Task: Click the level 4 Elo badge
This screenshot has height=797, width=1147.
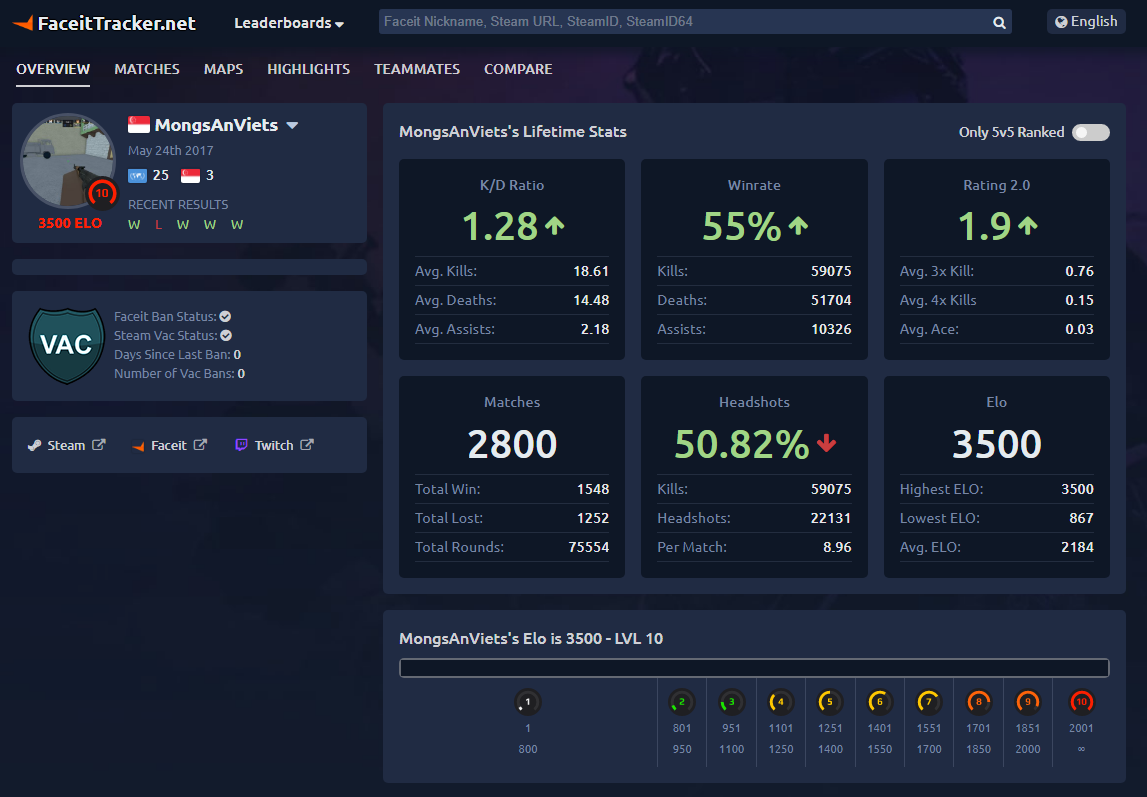Action: [781, 703]
